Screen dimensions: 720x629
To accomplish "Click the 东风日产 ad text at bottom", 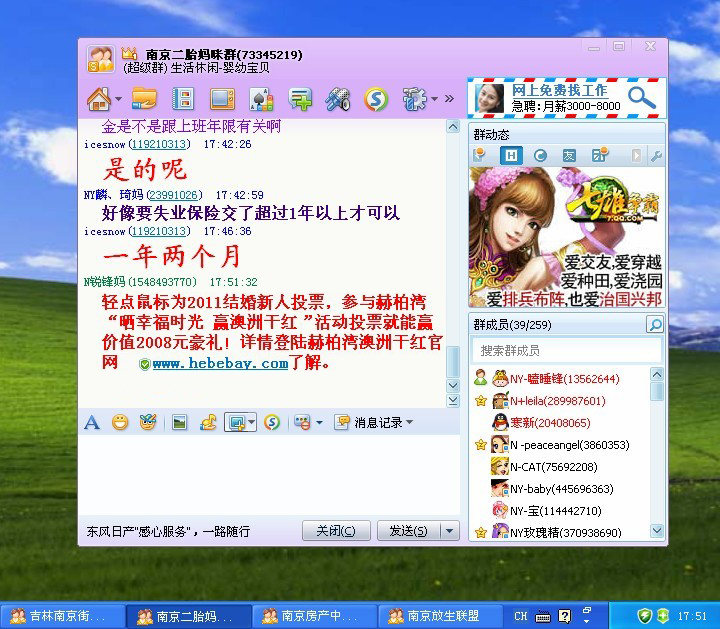I will tap(168, 531).
